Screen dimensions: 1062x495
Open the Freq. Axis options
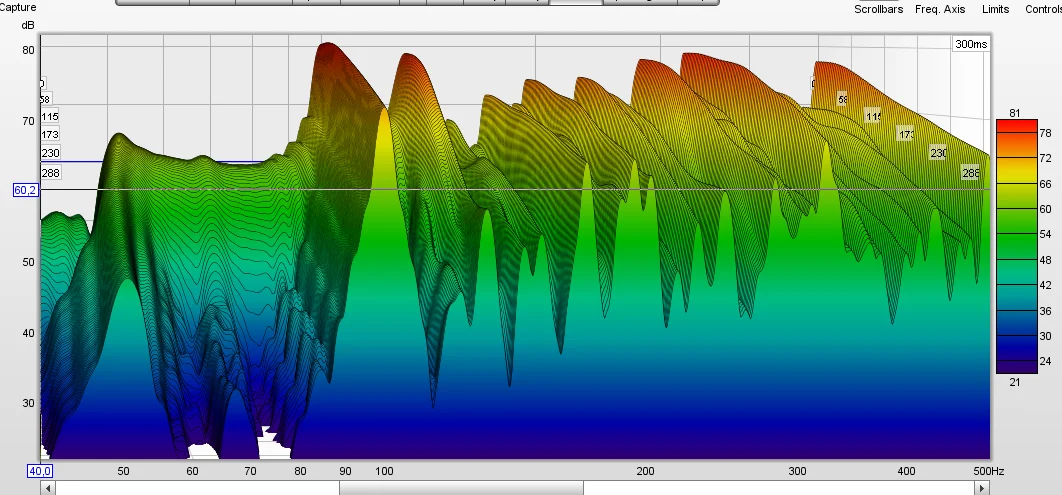coord(939,9)
